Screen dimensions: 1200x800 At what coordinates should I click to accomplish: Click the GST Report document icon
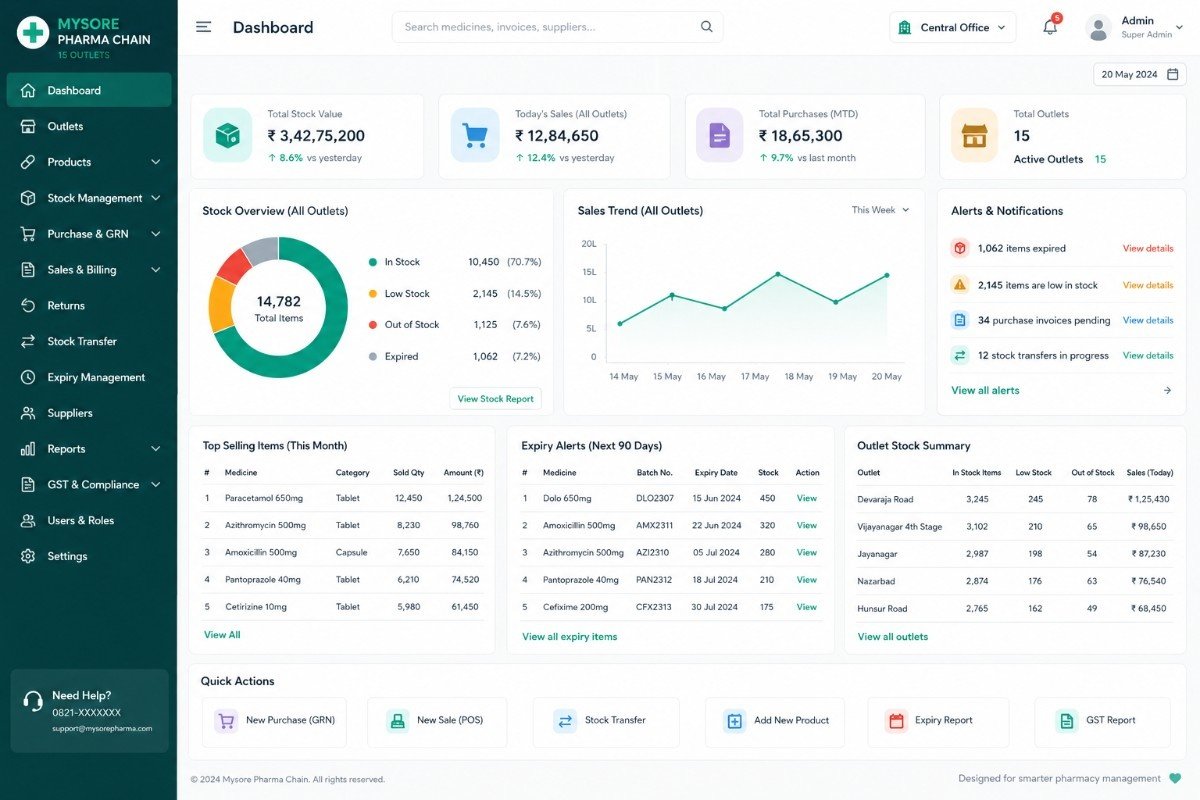pyautogui.click(x=1067, y=720)
